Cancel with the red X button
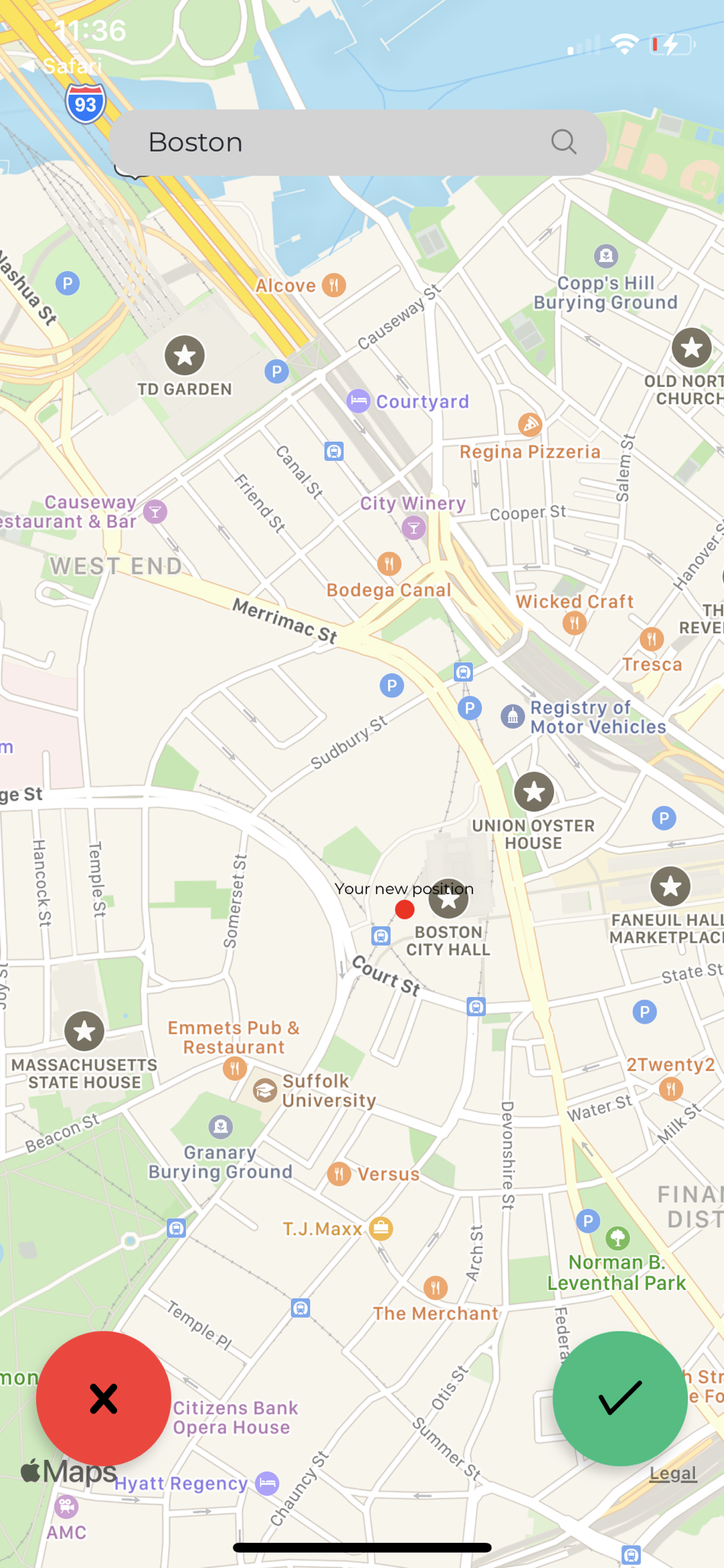Viewport: 724px width, 1568px height. [103, 1398]
